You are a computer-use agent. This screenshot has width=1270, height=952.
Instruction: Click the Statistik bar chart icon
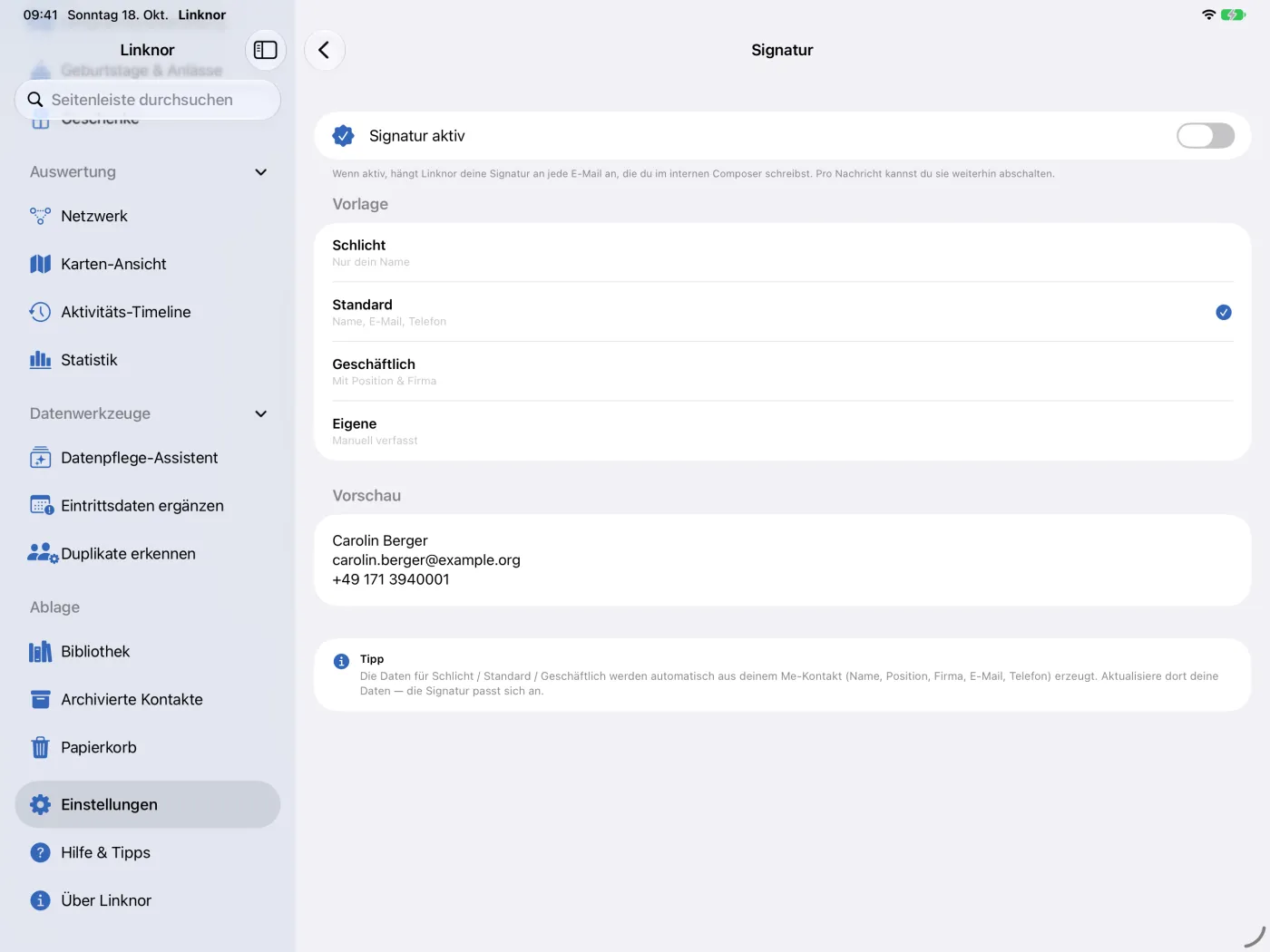pyautogui.click(x=40, y=360)
